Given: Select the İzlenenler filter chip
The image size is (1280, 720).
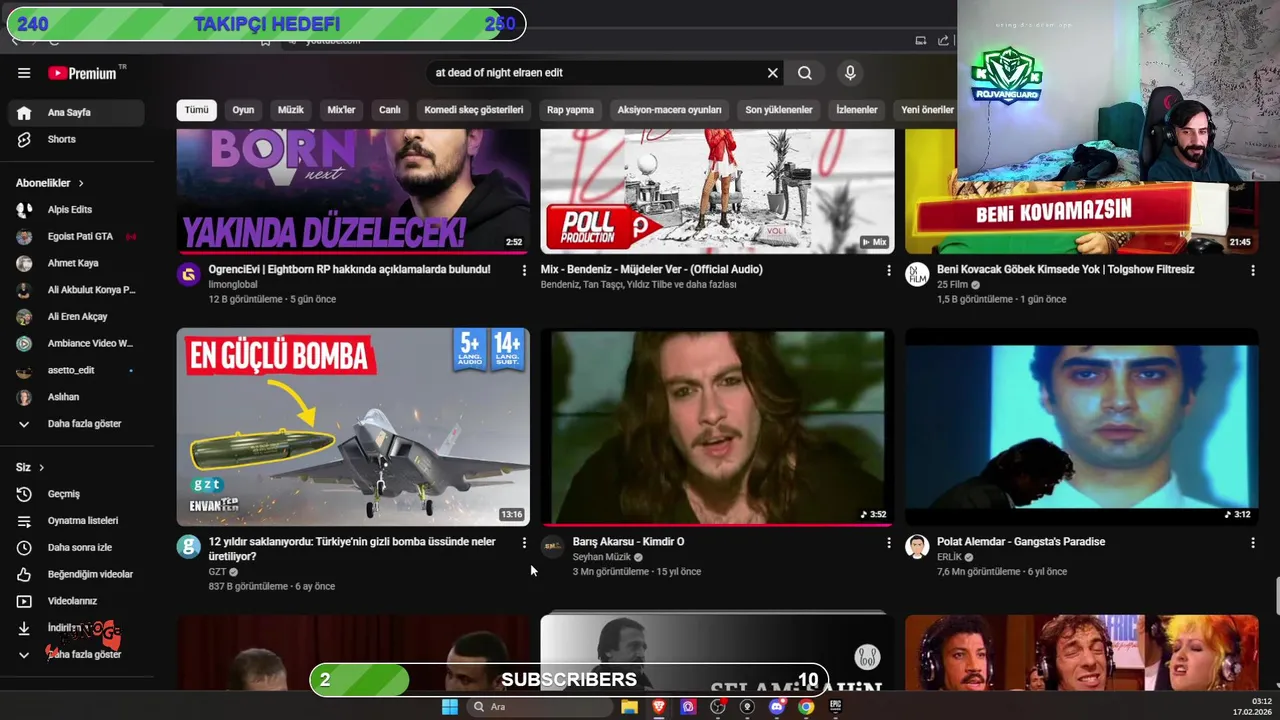Looking at the screenshot, I should (x=857, y=110).
